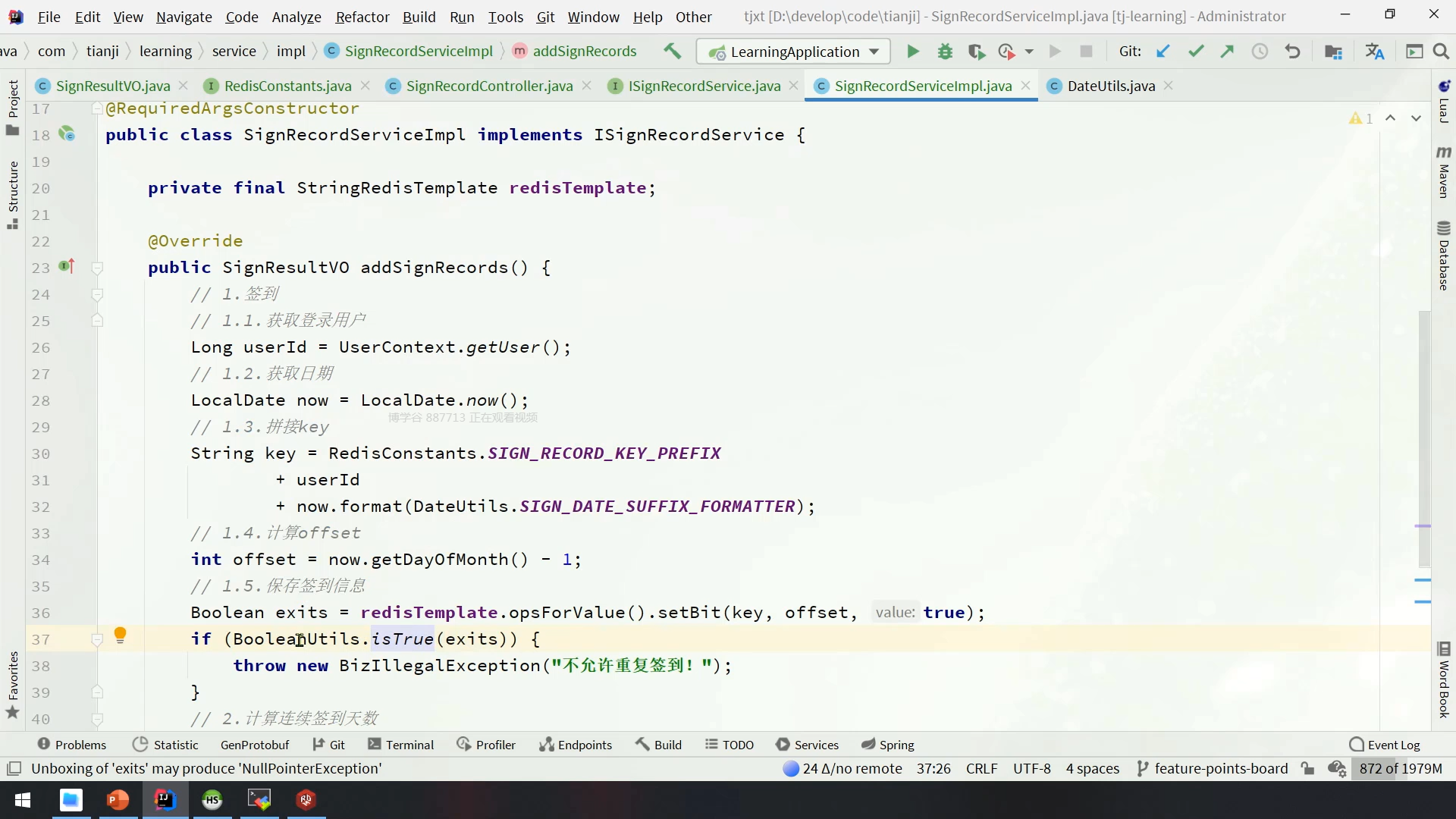
Task: Click the editor vertical scrollbar thumb
Action: [x=1424, y=440]
